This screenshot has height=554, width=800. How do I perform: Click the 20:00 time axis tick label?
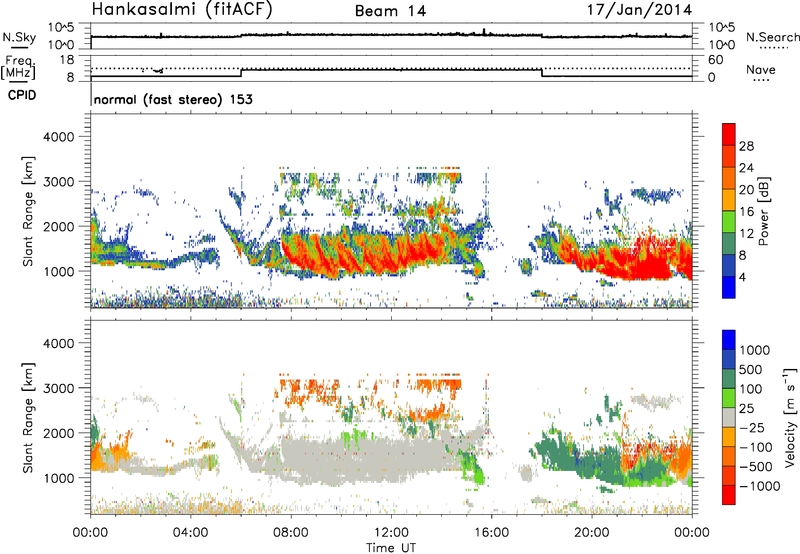591,533
